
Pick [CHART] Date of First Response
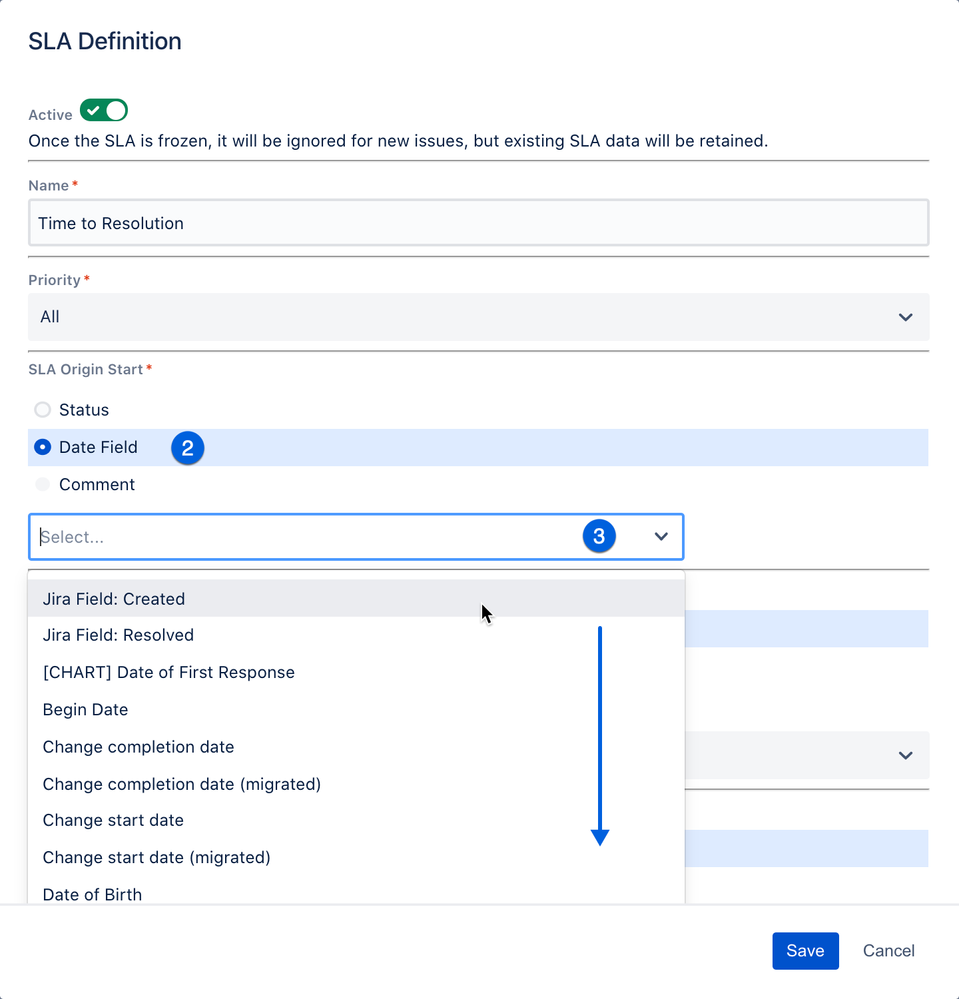169,672
